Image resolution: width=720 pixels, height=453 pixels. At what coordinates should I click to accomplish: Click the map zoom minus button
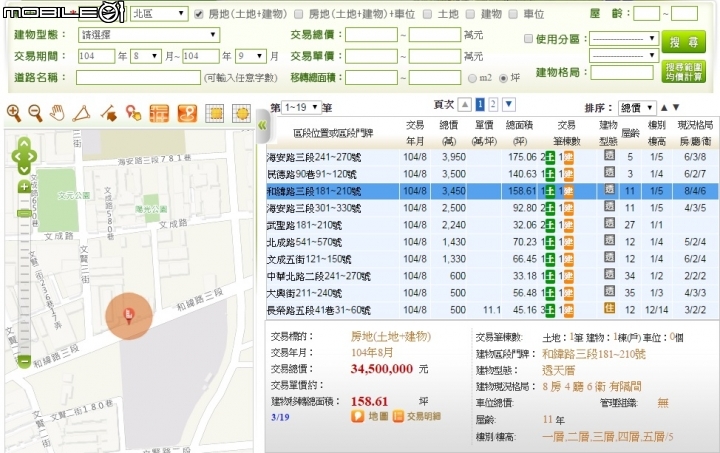(x=24, y=361)
